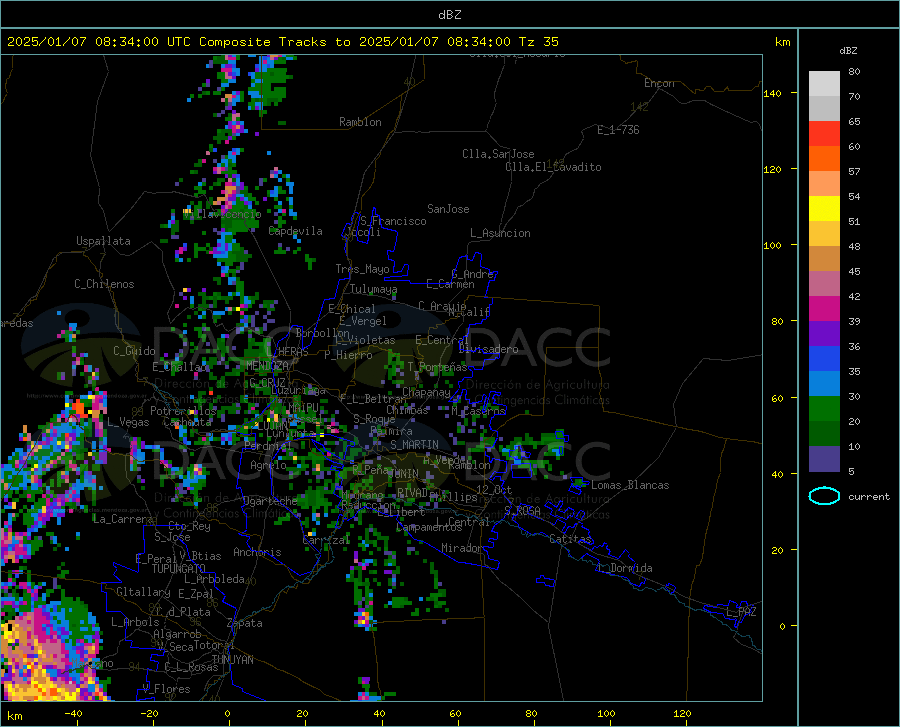The width and height of the screenshot is (900, 727).
Task: Click the Tres_Mayo place label
Action: [x=362, y=269]
